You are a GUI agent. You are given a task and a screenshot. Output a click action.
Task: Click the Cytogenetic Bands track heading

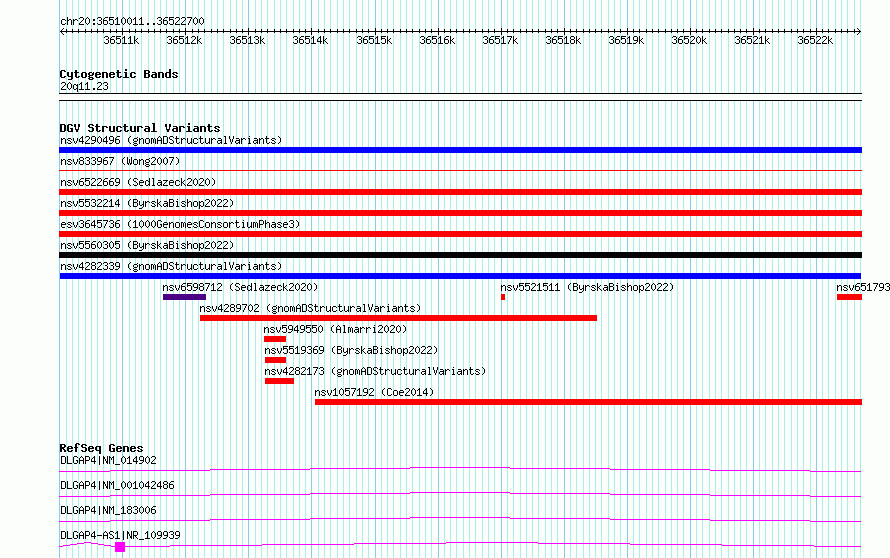tap(119, 74)
